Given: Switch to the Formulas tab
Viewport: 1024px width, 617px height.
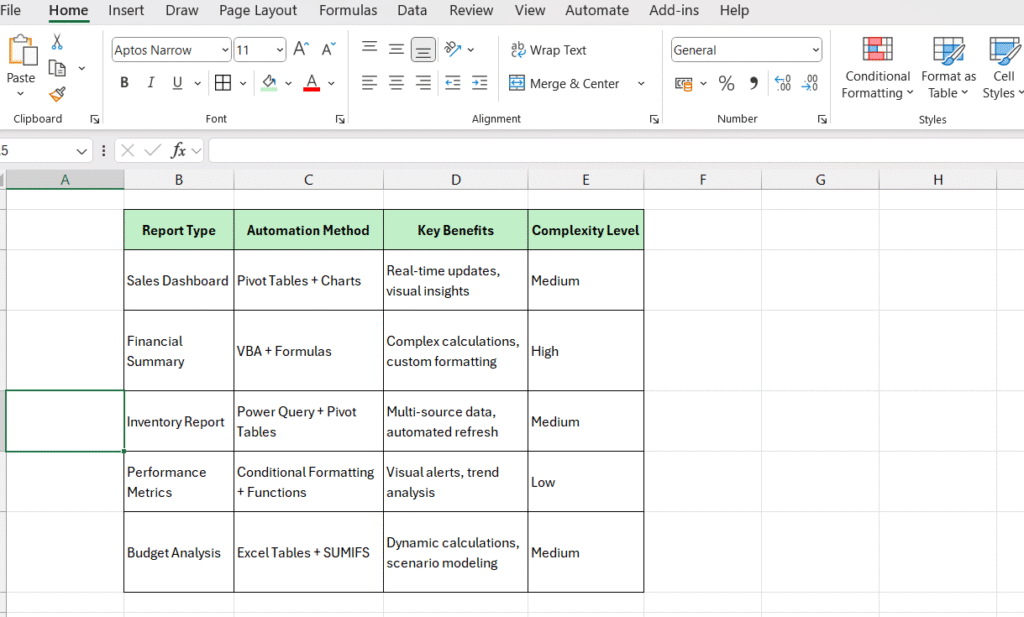Looking at the screenshot, I should coord(348,10).
